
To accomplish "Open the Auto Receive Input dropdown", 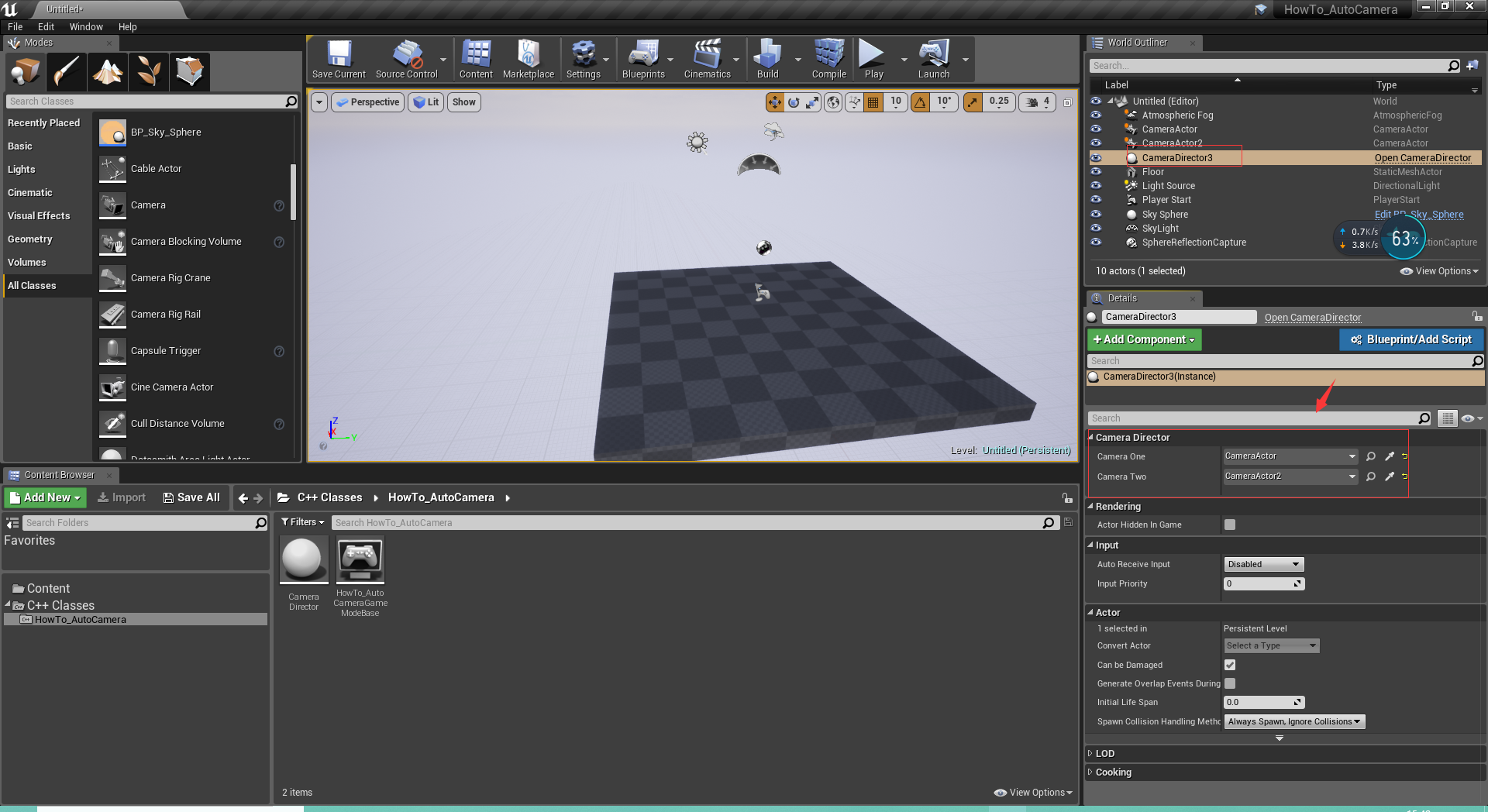I will (x=1262, y=564).
